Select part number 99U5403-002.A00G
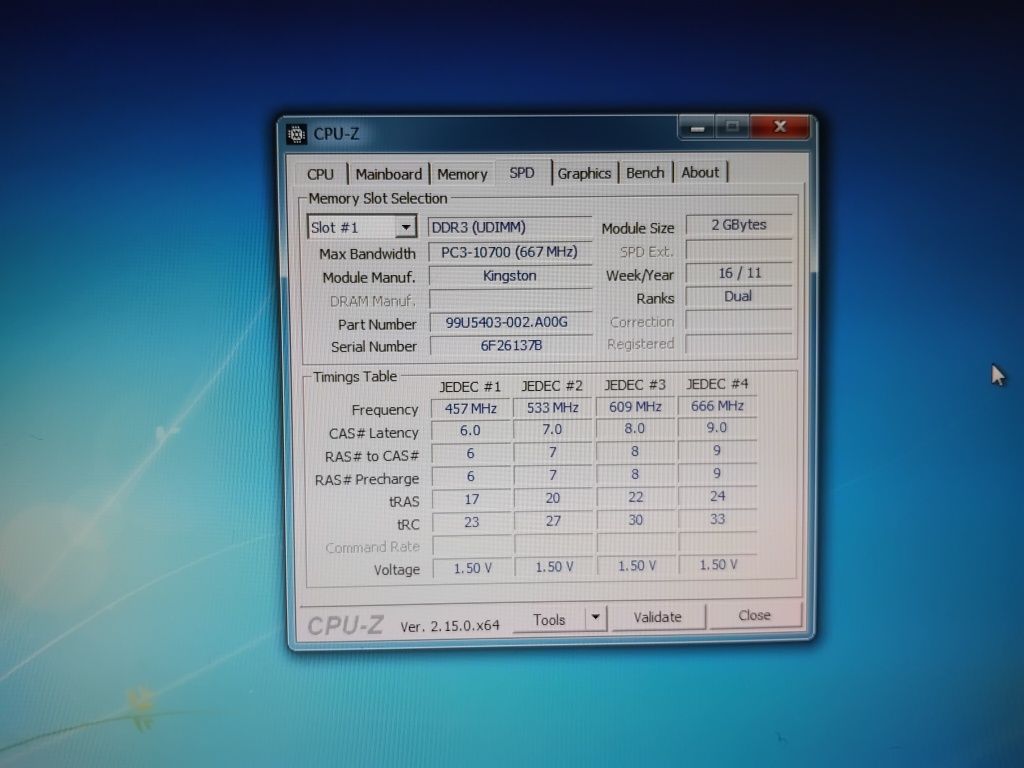The image size is (1024, 768). tap(510, 322)
